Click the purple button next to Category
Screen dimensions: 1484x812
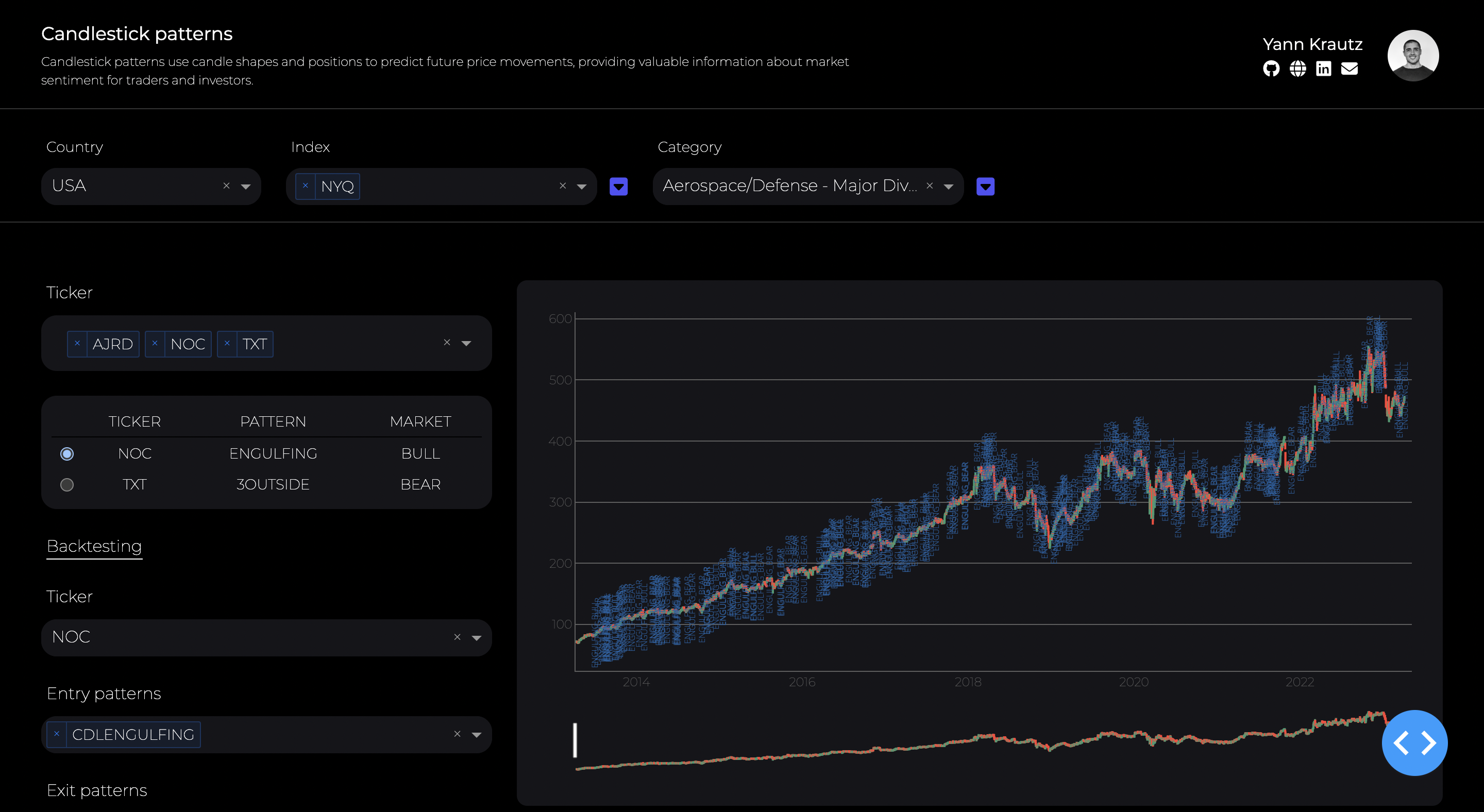(x=986, y=187)
